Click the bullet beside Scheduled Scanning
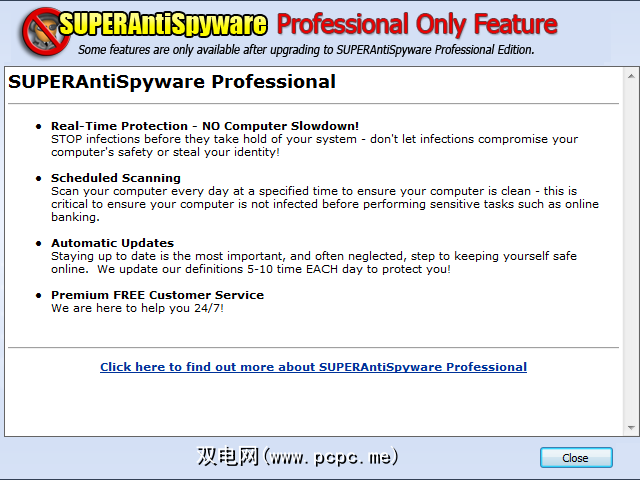The height and width of the screenshot is (480, 640). click(x=39, y=178)
